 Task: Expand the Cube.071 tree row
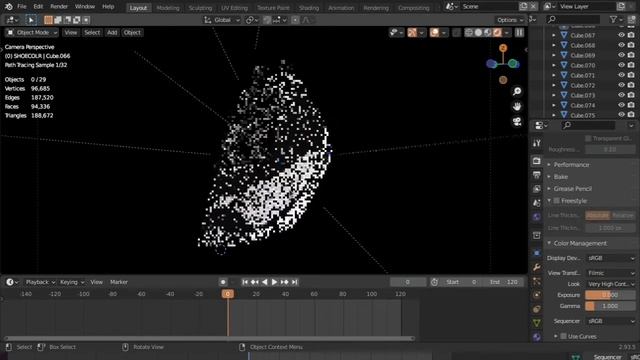[x=554, y=75]
